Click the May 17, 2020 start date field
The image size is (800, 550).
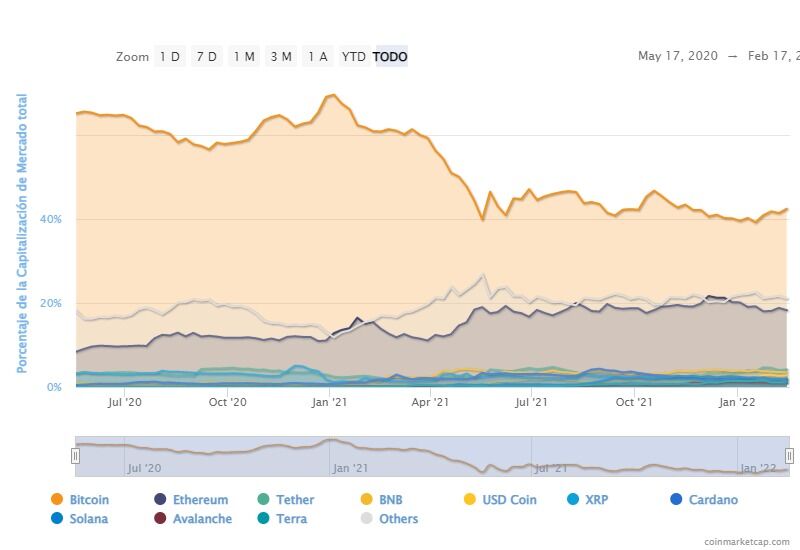676,56
